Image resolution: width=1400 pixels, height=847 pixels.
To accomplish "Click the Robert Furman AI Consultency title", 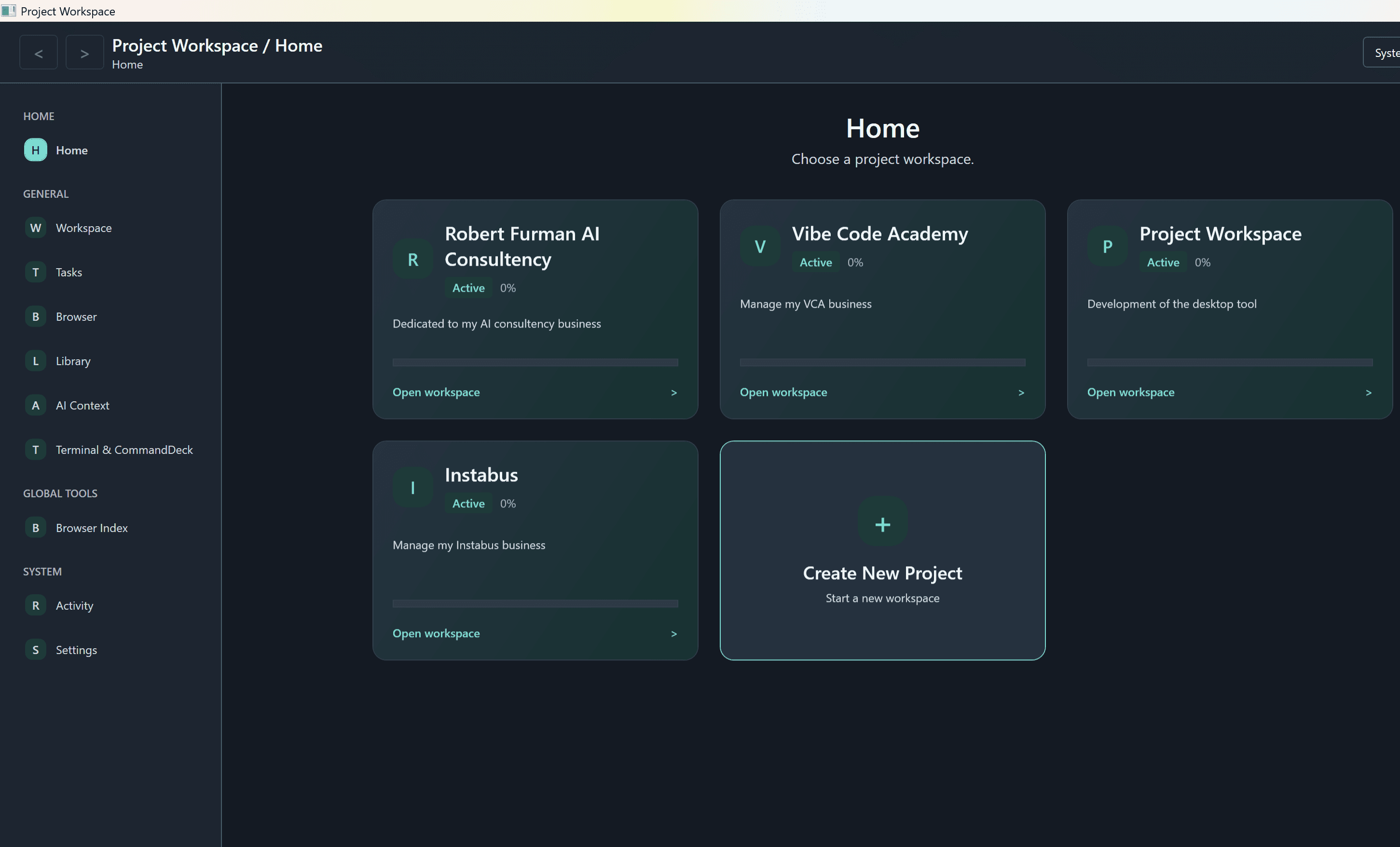I will coord(522,246).
